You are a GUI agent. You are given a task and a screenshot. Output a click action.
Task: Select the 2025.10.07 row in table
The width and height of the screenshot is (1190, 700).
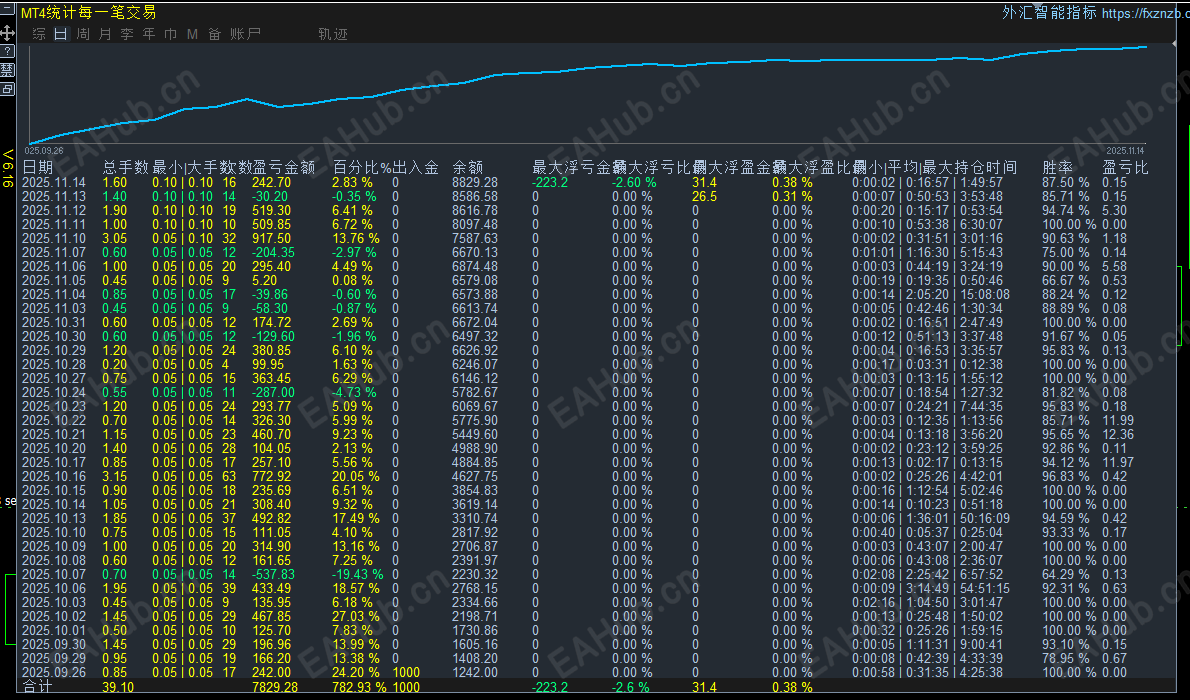tap(52, 574)
